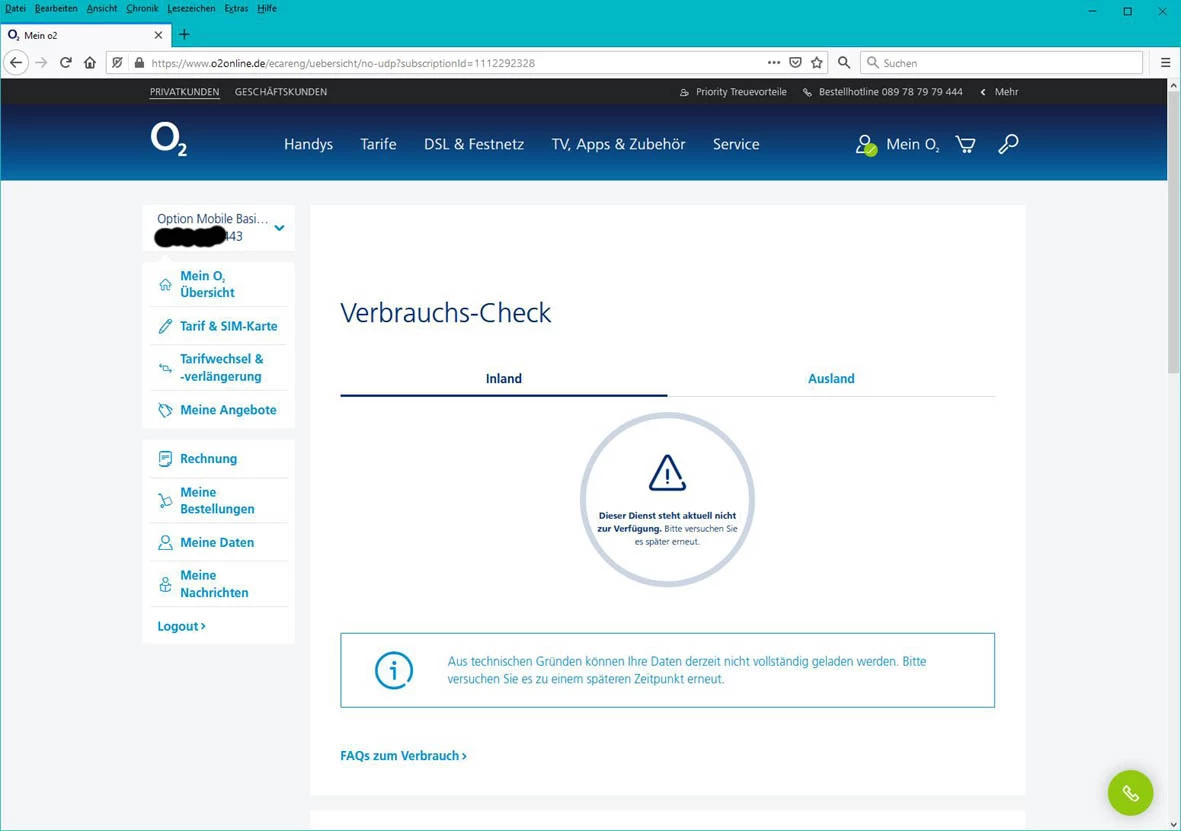Screen dimensions: 1181x831
Task: Open the Hilfe menu
Action: coord(267,8)
